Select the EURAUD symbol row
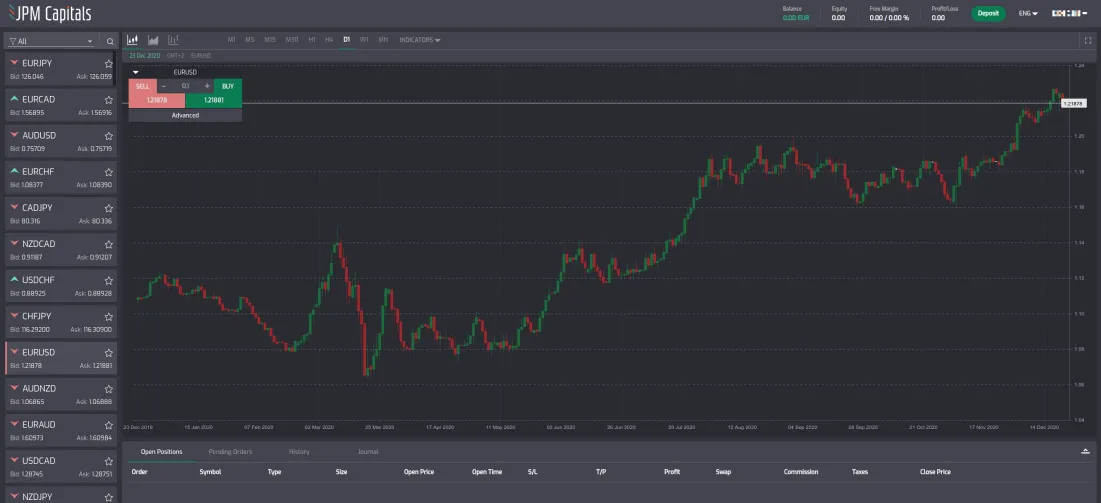1101x503 pixels. pos(60,431)
